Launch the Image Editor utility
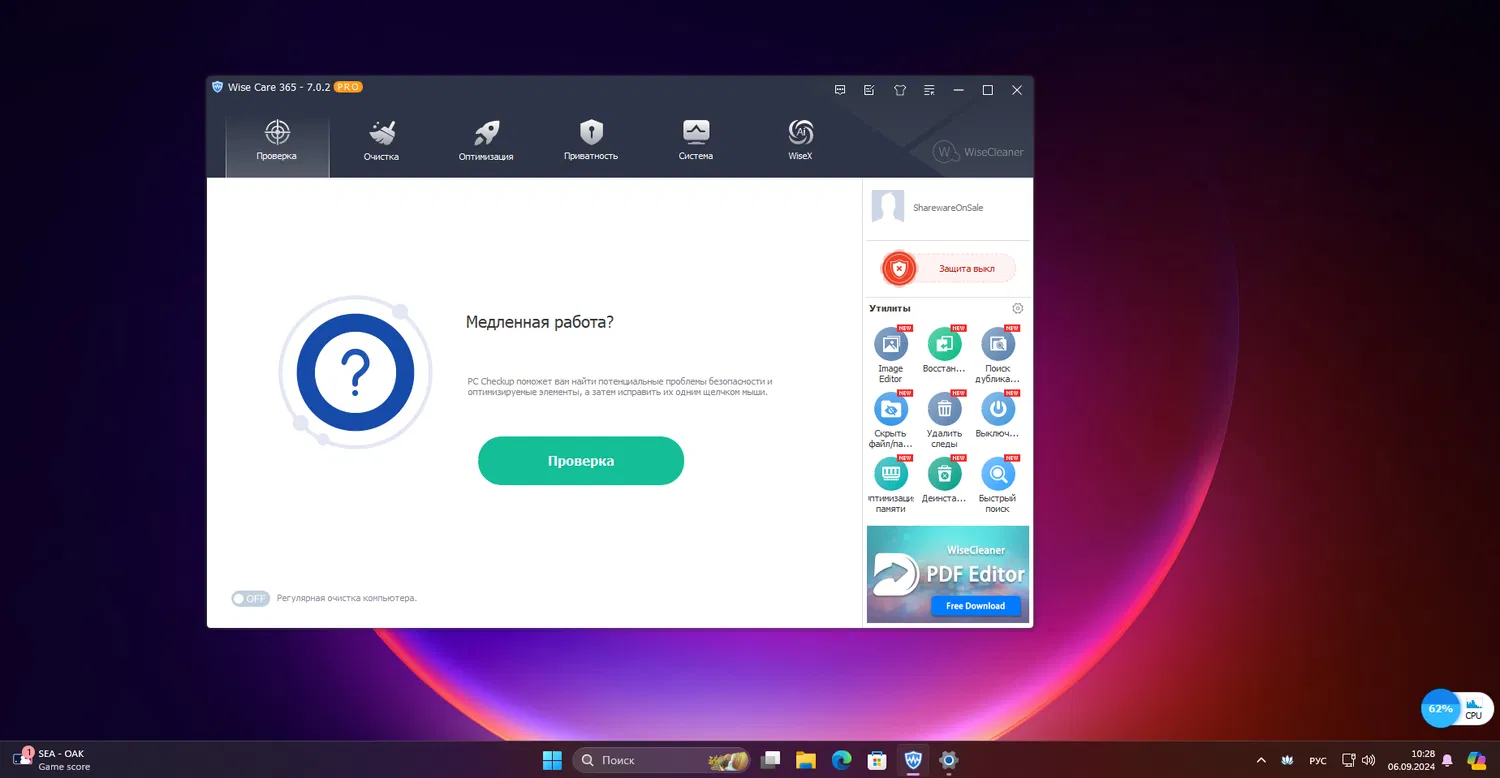The width and height of the screenshot is (1500, 778). click(890, 355)
